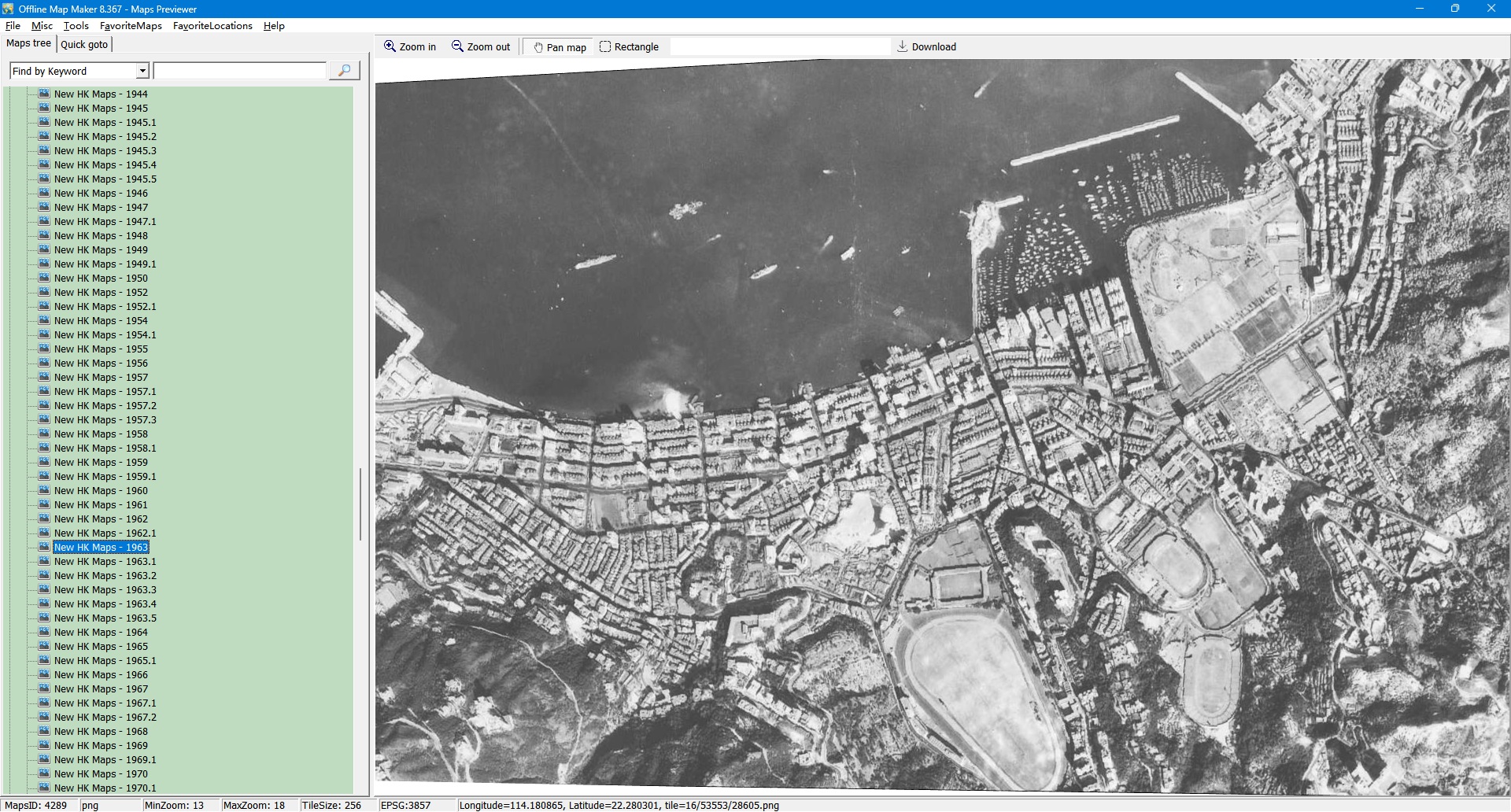
Task: Select the Rectangle selection tool
Action: (629, 47)
